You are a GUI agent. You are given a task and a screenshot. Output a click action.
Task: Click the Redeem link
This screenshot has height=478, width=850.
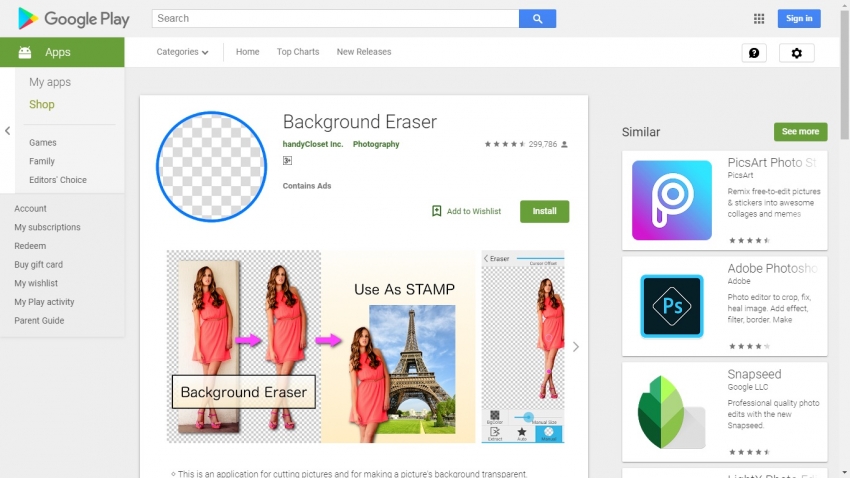(x=30, y=246)
